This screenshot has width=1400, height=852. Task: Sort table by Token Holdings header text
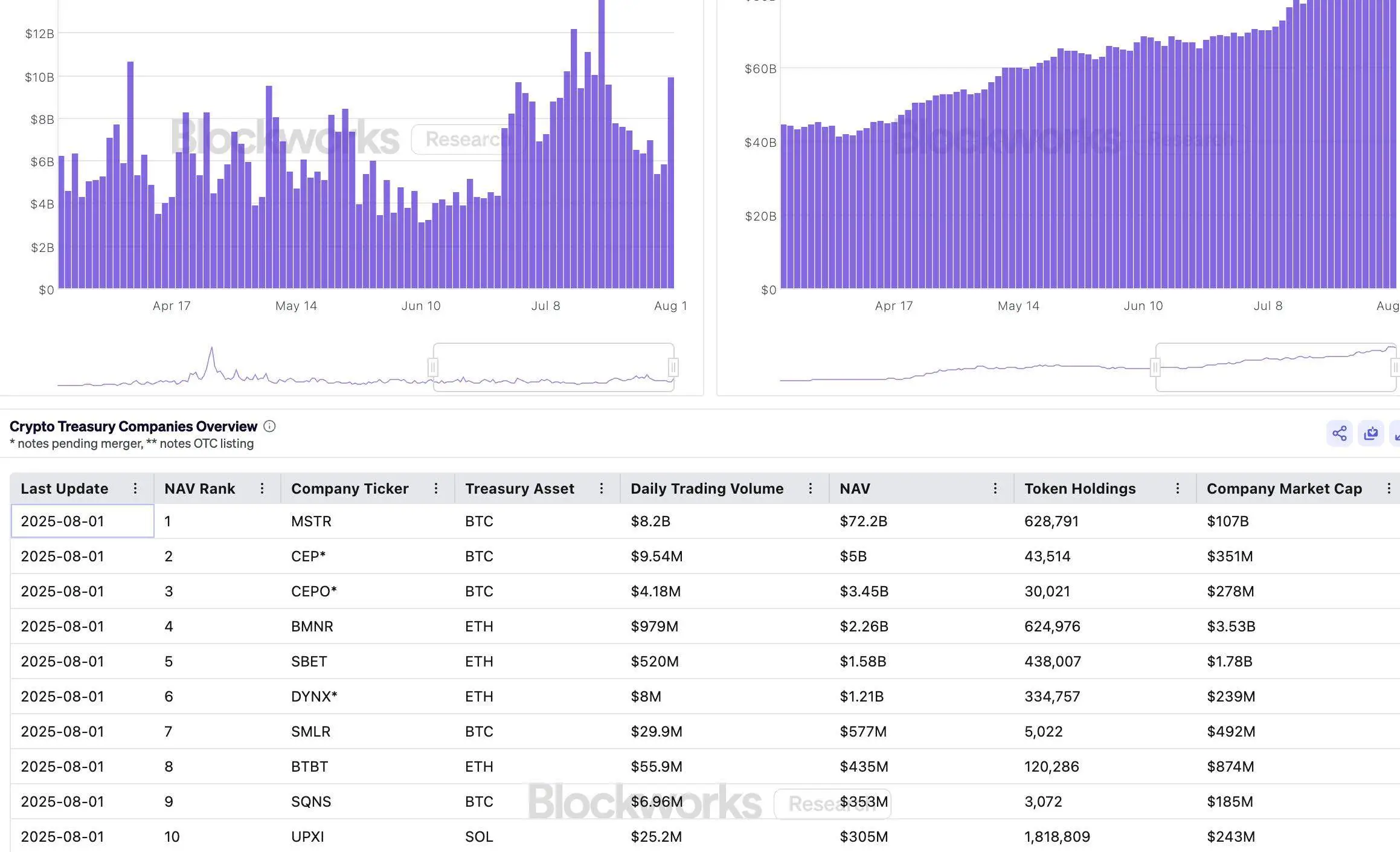coord(1080,488)
